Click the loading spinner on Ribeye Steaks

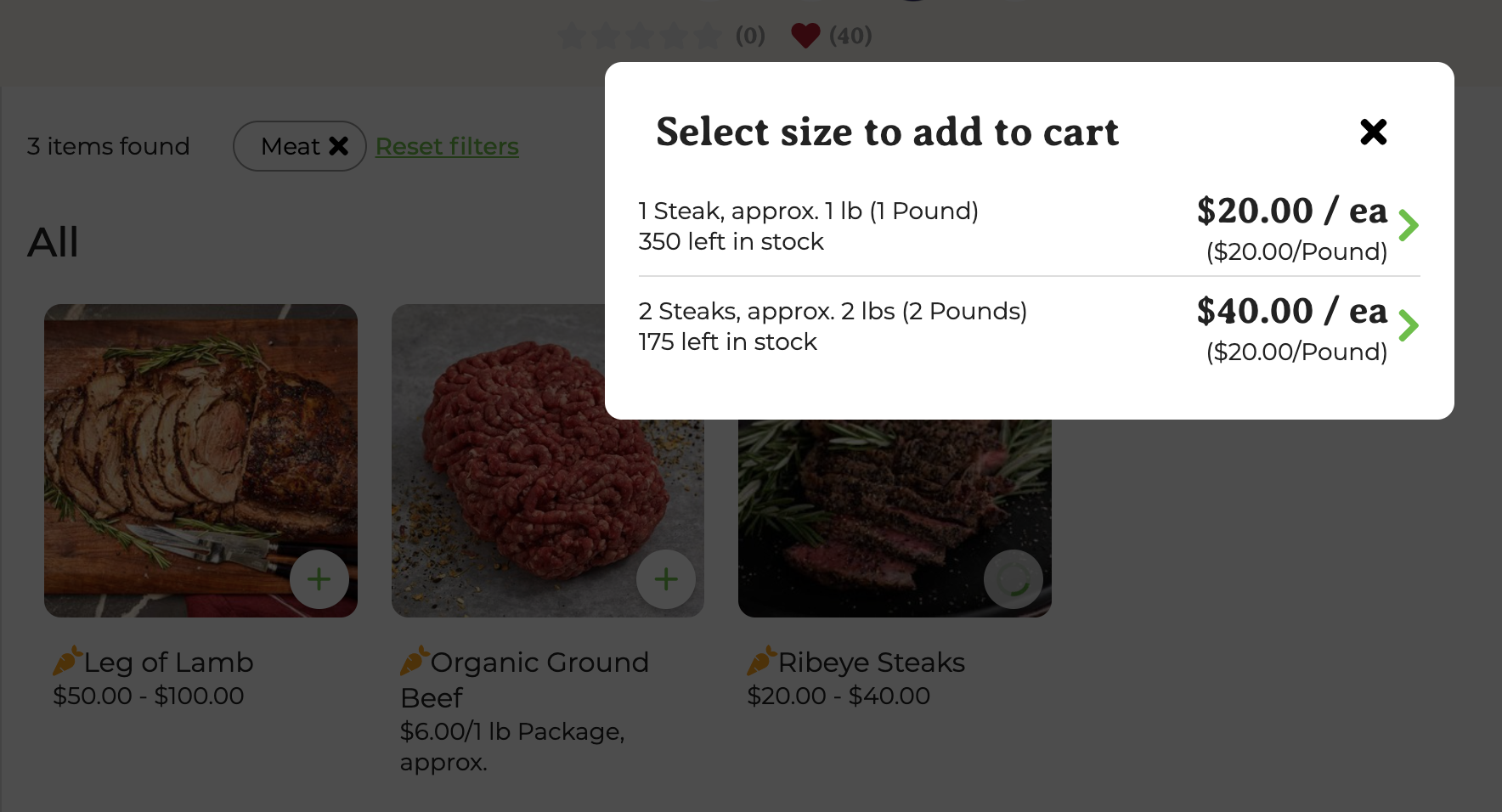(1013, 579)
